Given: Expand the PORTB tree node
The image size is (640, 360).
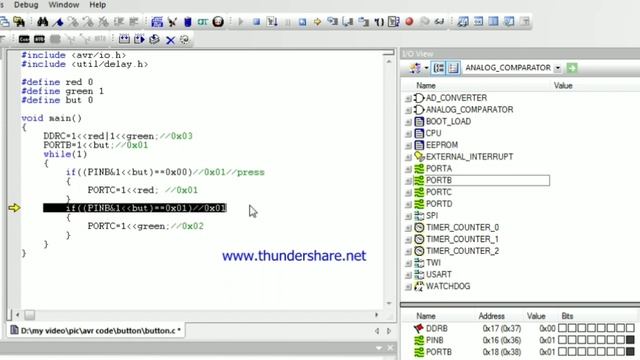Looking at the screenshot, I should [408, 181].
